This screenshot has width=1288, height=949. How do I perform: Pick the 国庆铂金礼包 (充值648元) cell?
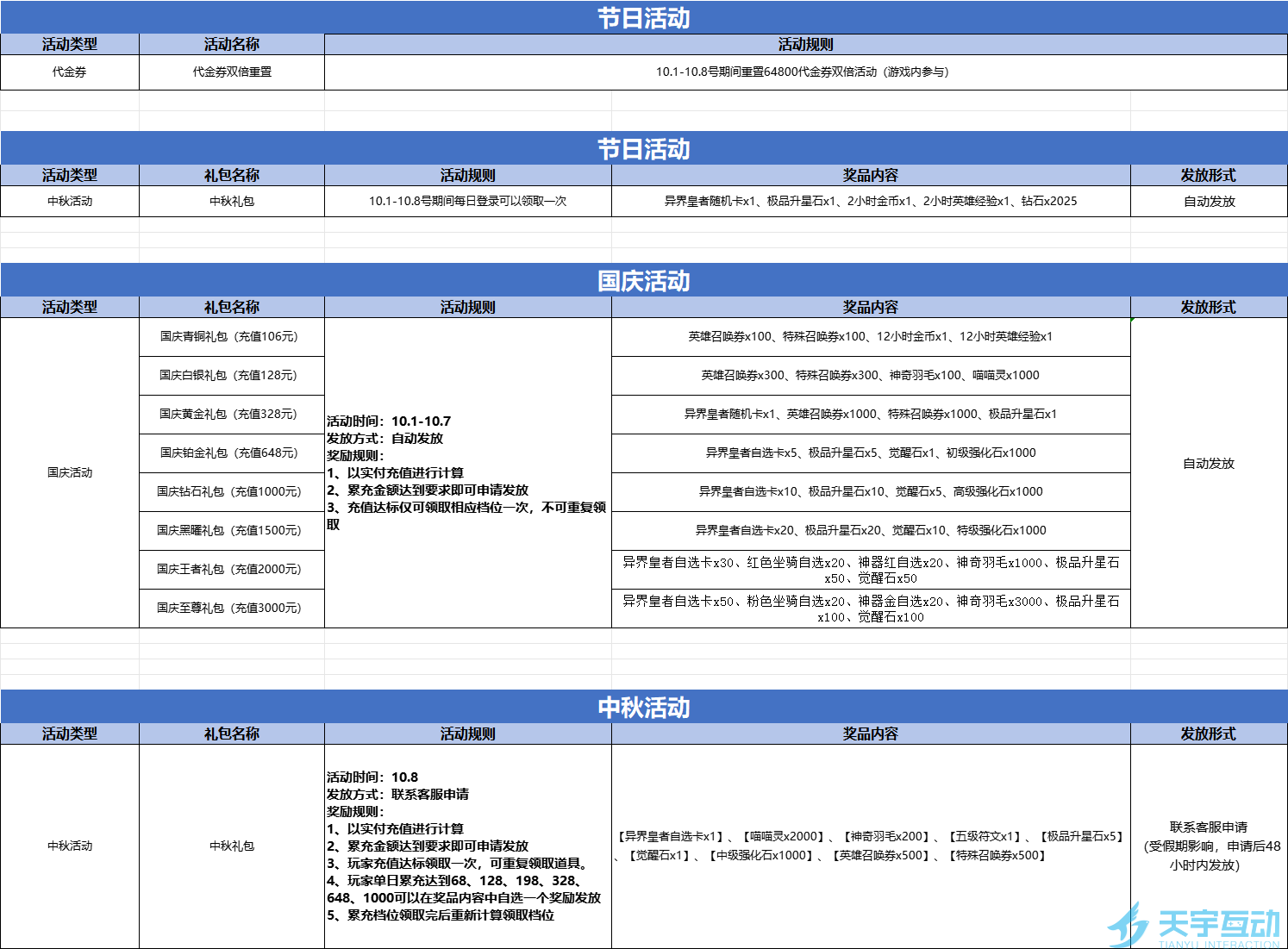231,453
